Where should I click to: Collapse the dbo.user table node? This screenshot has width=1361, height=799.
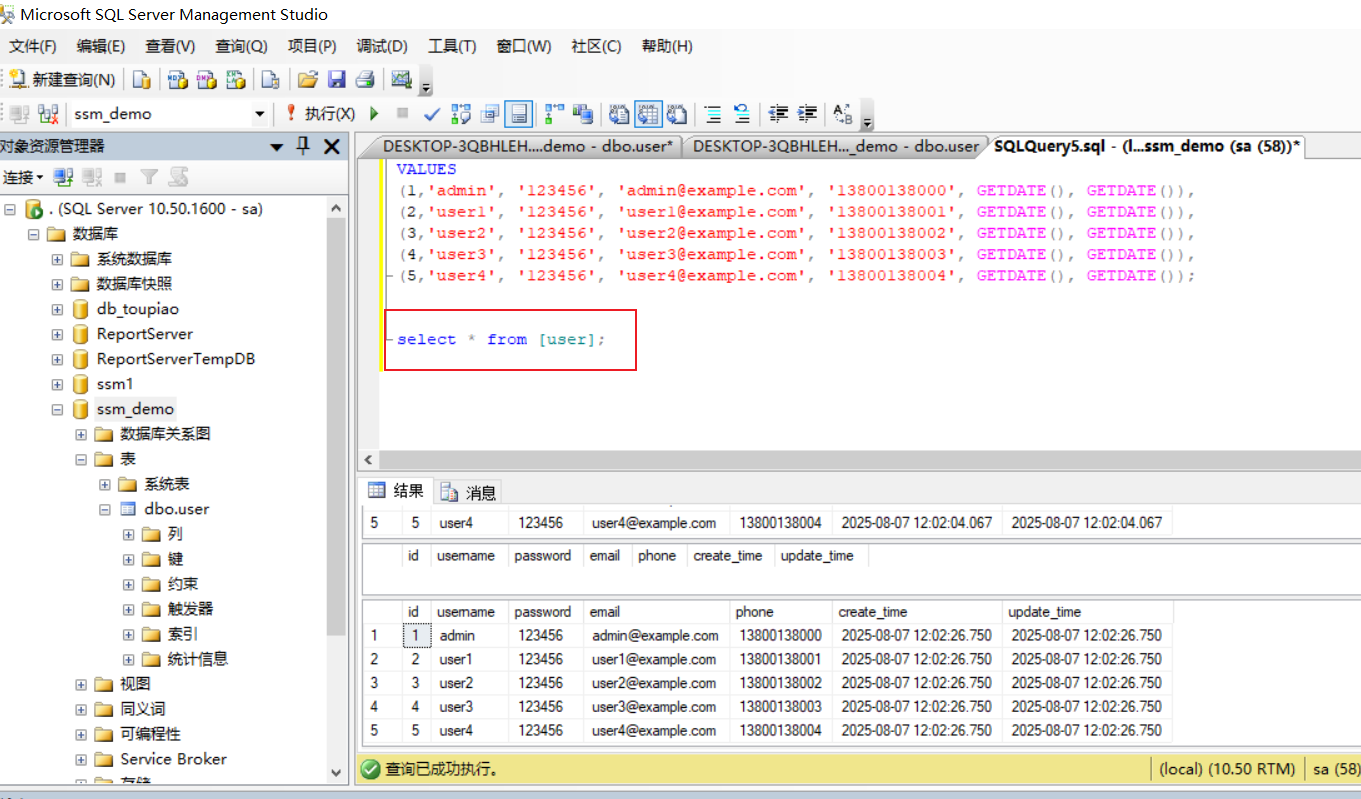click(105, 509)
